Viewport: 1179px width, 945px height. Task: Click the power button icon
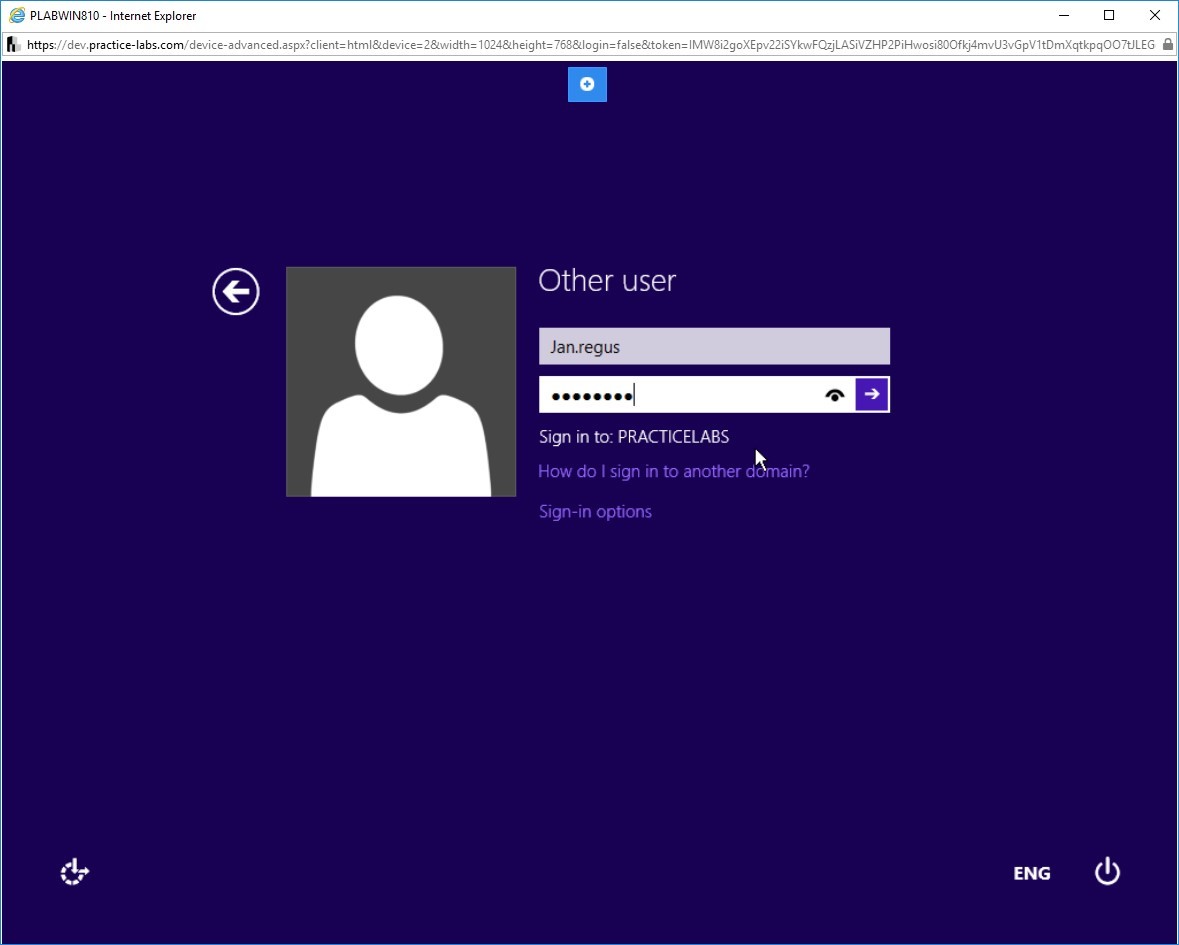point(1107,872)
